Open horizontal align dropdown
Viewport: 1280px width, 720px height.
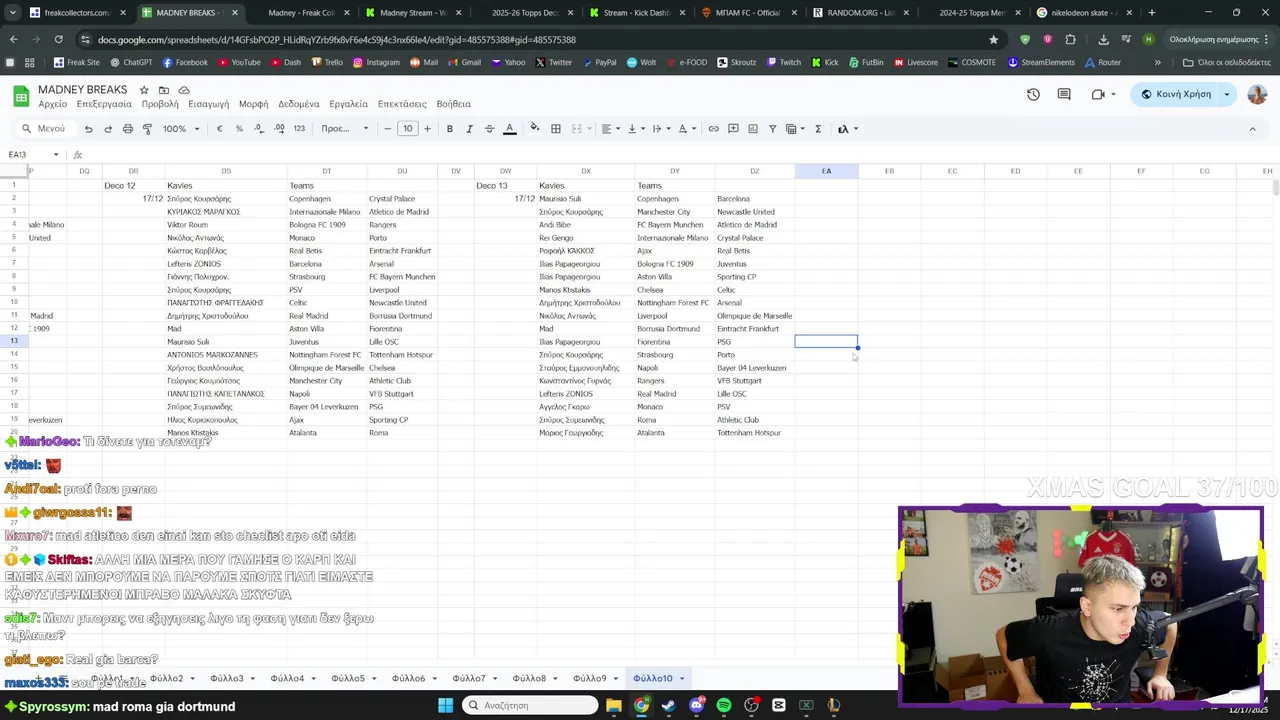coord(609,129)
